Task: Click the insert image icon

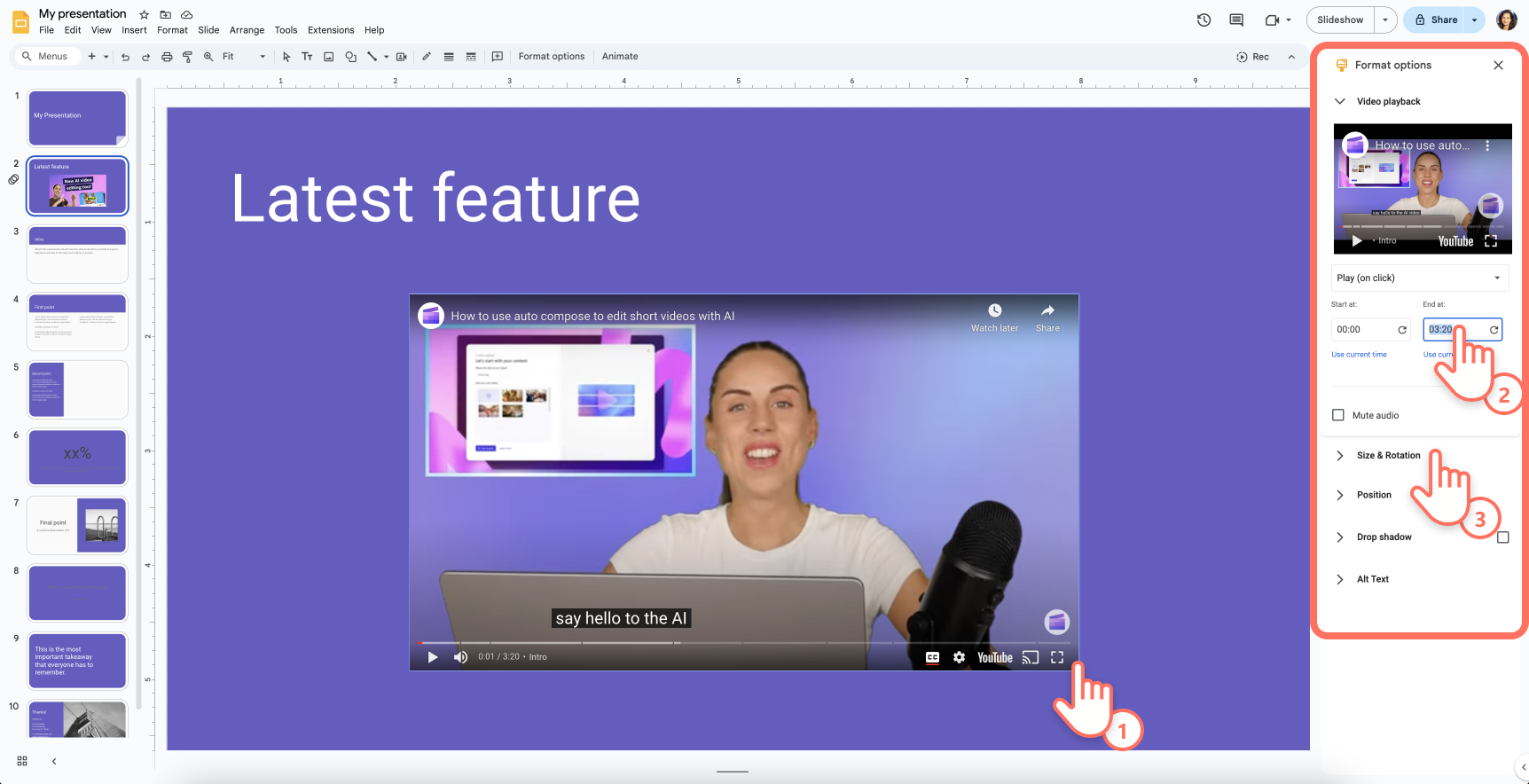Action: click(x=328, y=57)
